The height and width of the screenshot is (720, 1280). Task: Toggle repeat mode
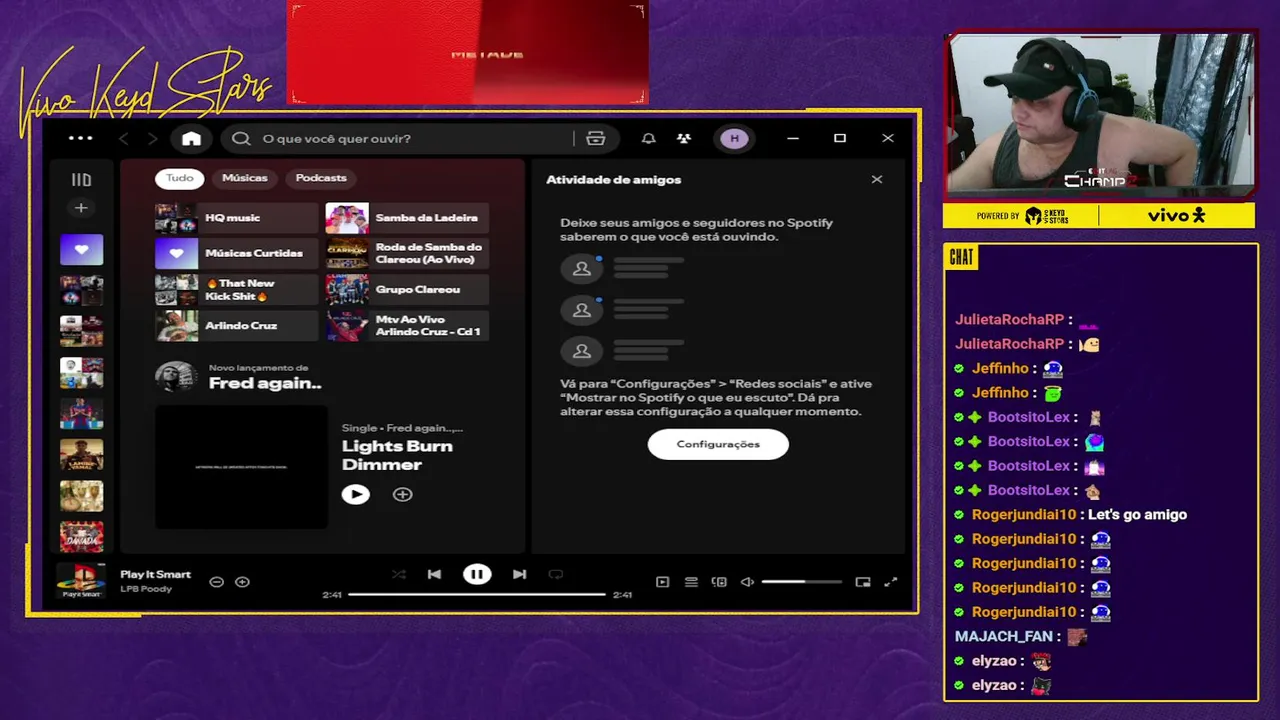(556, 574)
